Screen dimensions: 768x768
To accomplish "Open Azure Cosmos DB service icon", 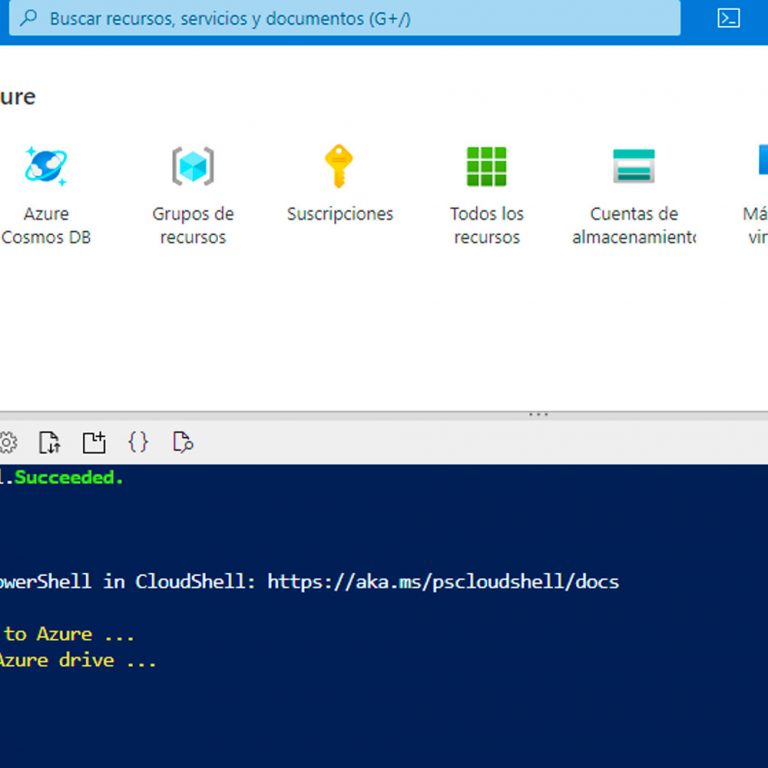I will pos(46,166).
